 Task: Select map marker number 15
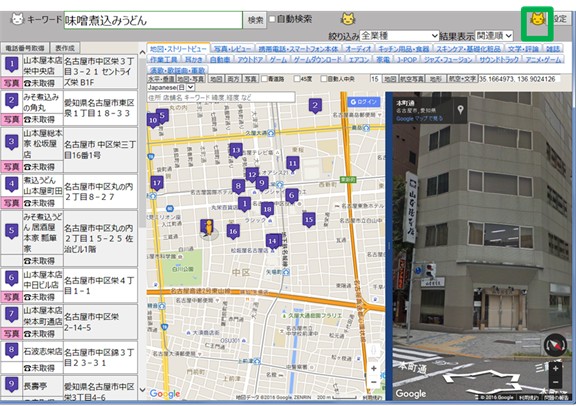[x=309, y=220]
